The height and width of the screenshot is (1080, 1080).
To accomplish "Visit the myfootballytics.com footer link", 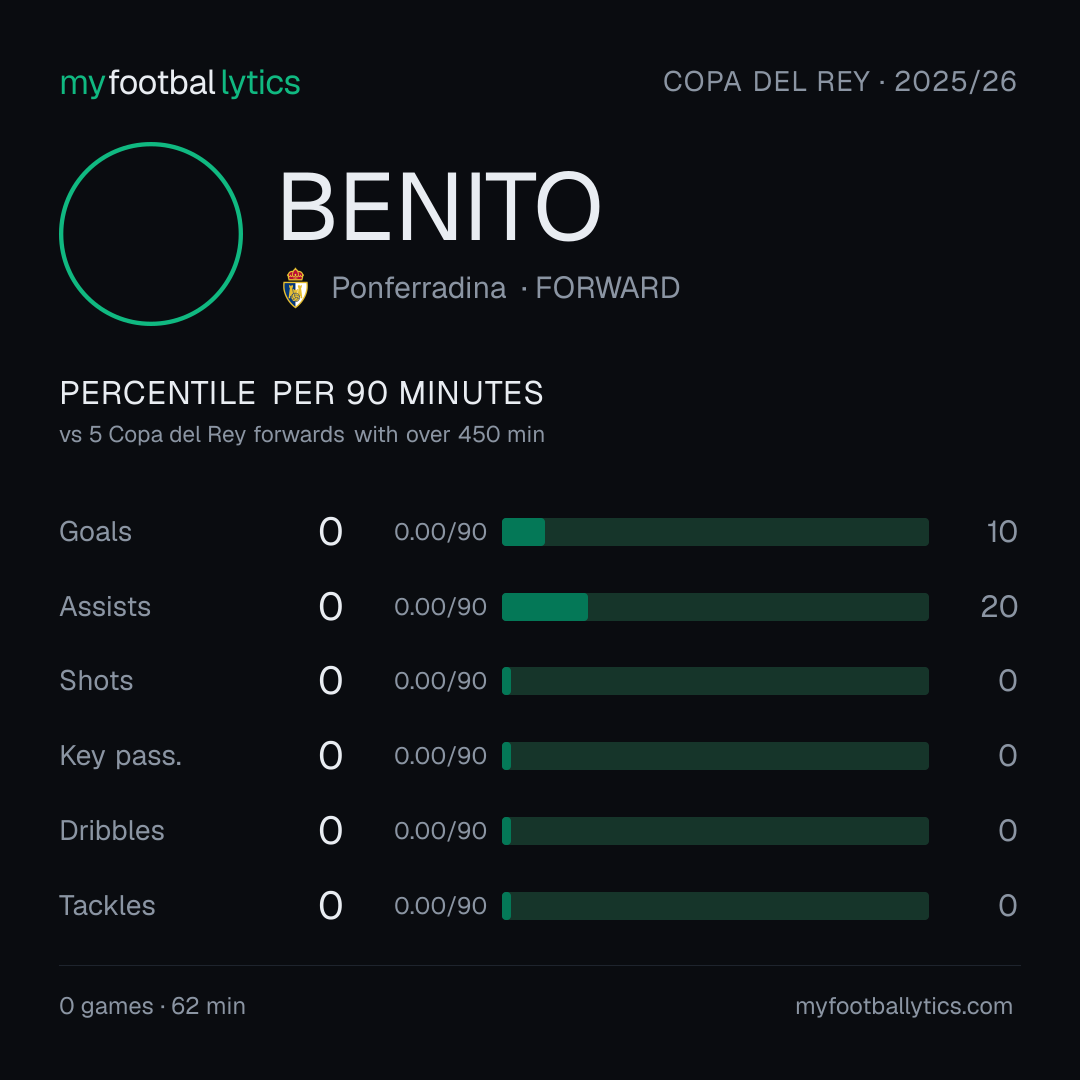I will click(x=904, y=1006).
